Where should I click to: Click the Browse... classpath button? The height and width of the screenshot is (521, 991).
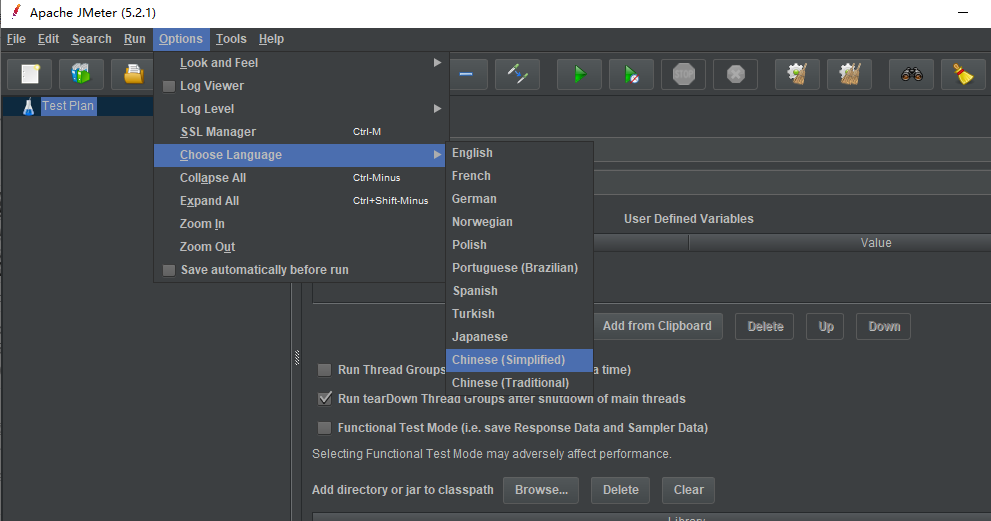(x=541, y=490)
